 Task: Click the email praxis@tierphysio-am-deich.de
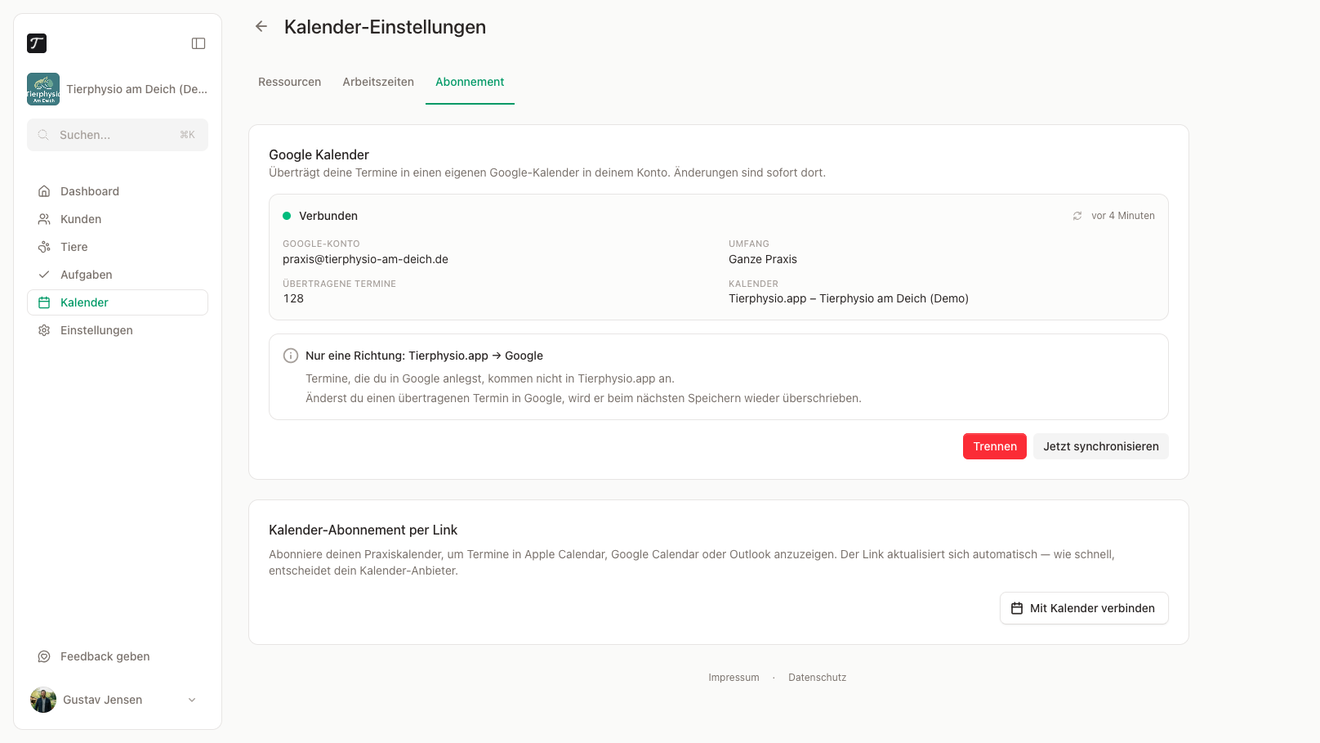coord(365,259)
